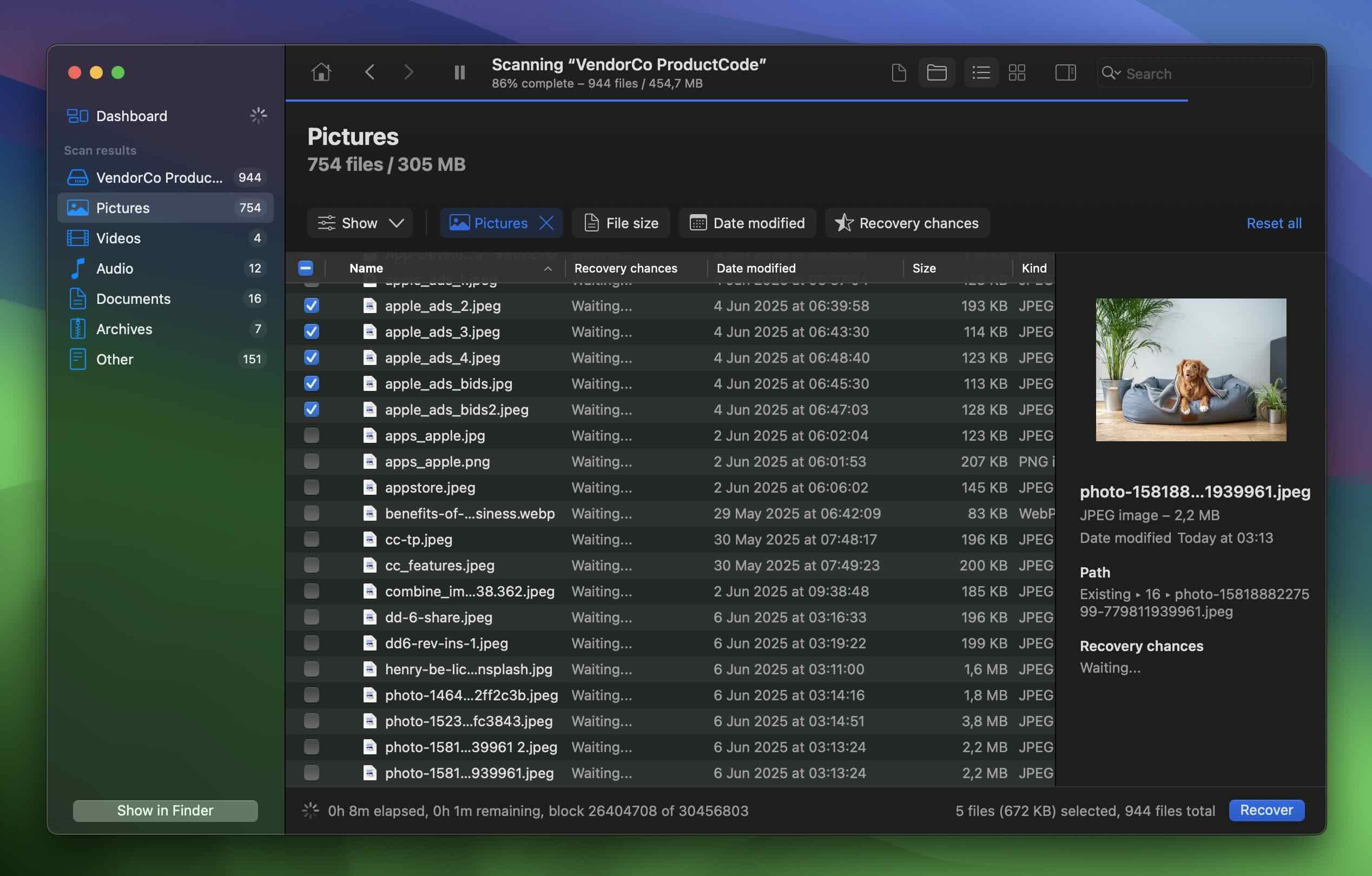Check the cc-tp.jpeg checkbox
This screenshot has height=876, width=1372.
(x=312, y=539)
